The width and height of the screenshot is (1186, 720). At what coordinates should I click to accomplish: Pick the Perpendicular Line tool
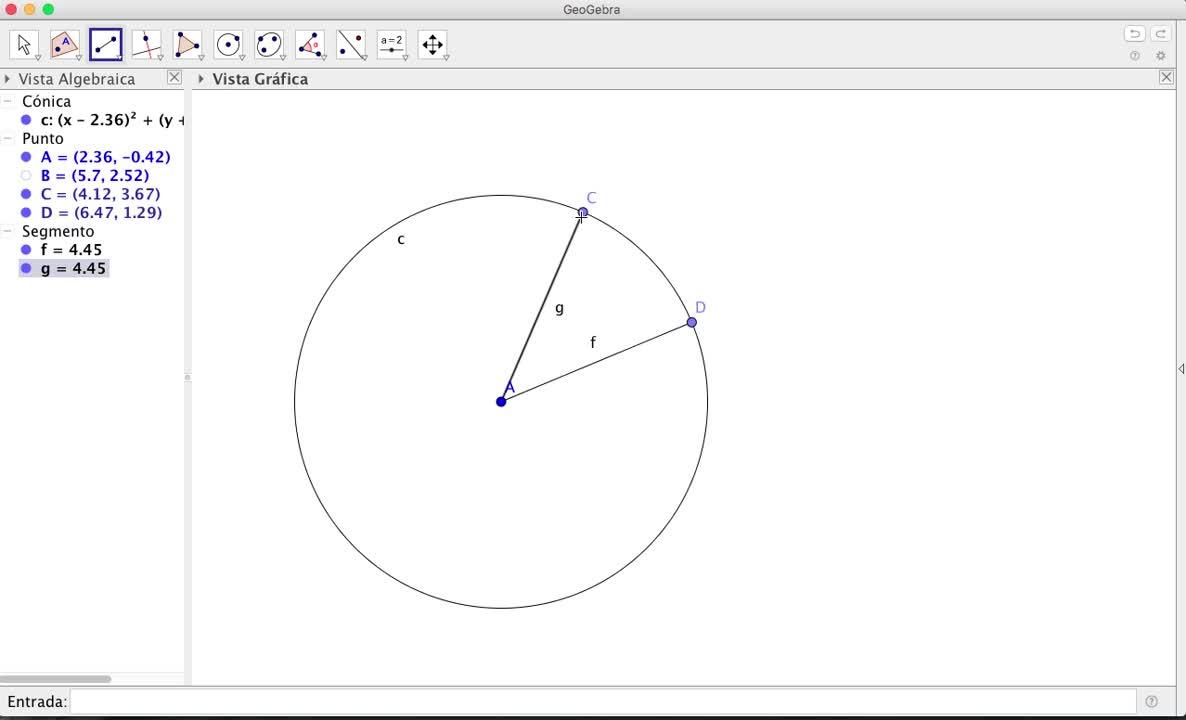coord(146,45)
